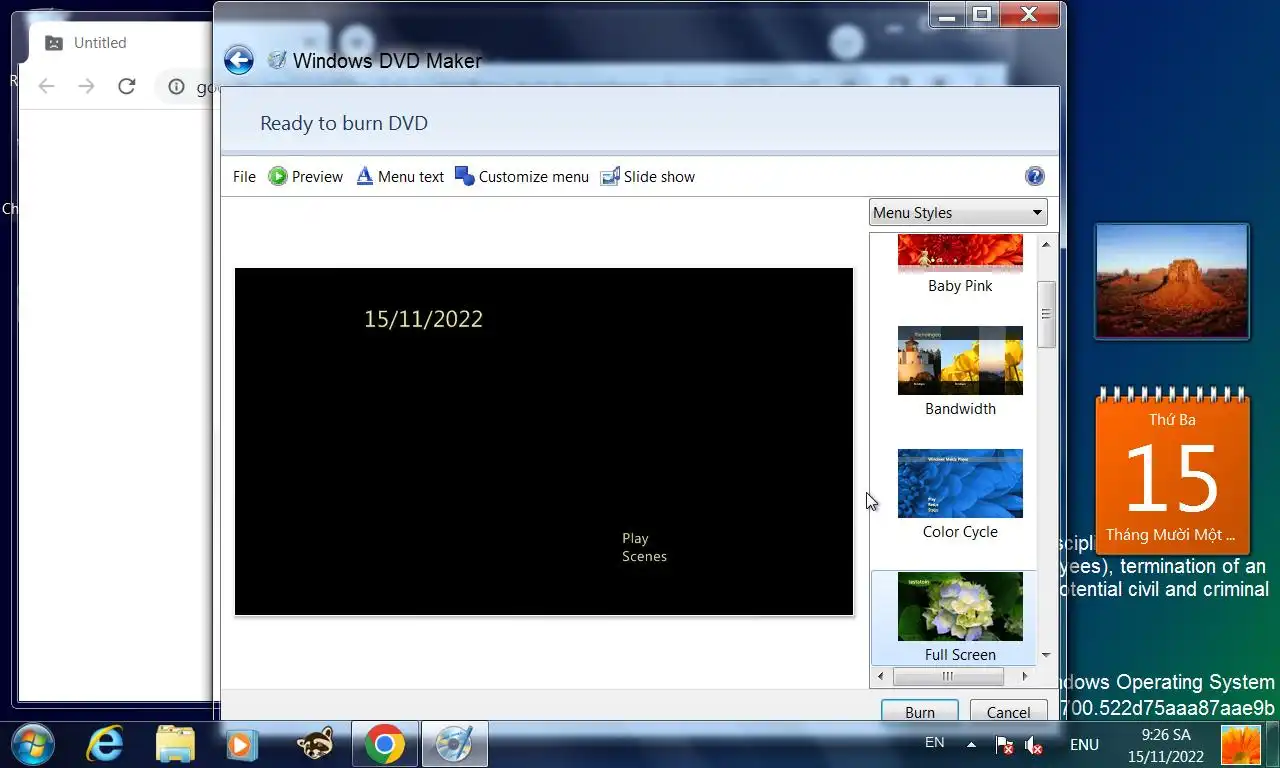Open Internet Explorer from the taskbar

[104, 744]
